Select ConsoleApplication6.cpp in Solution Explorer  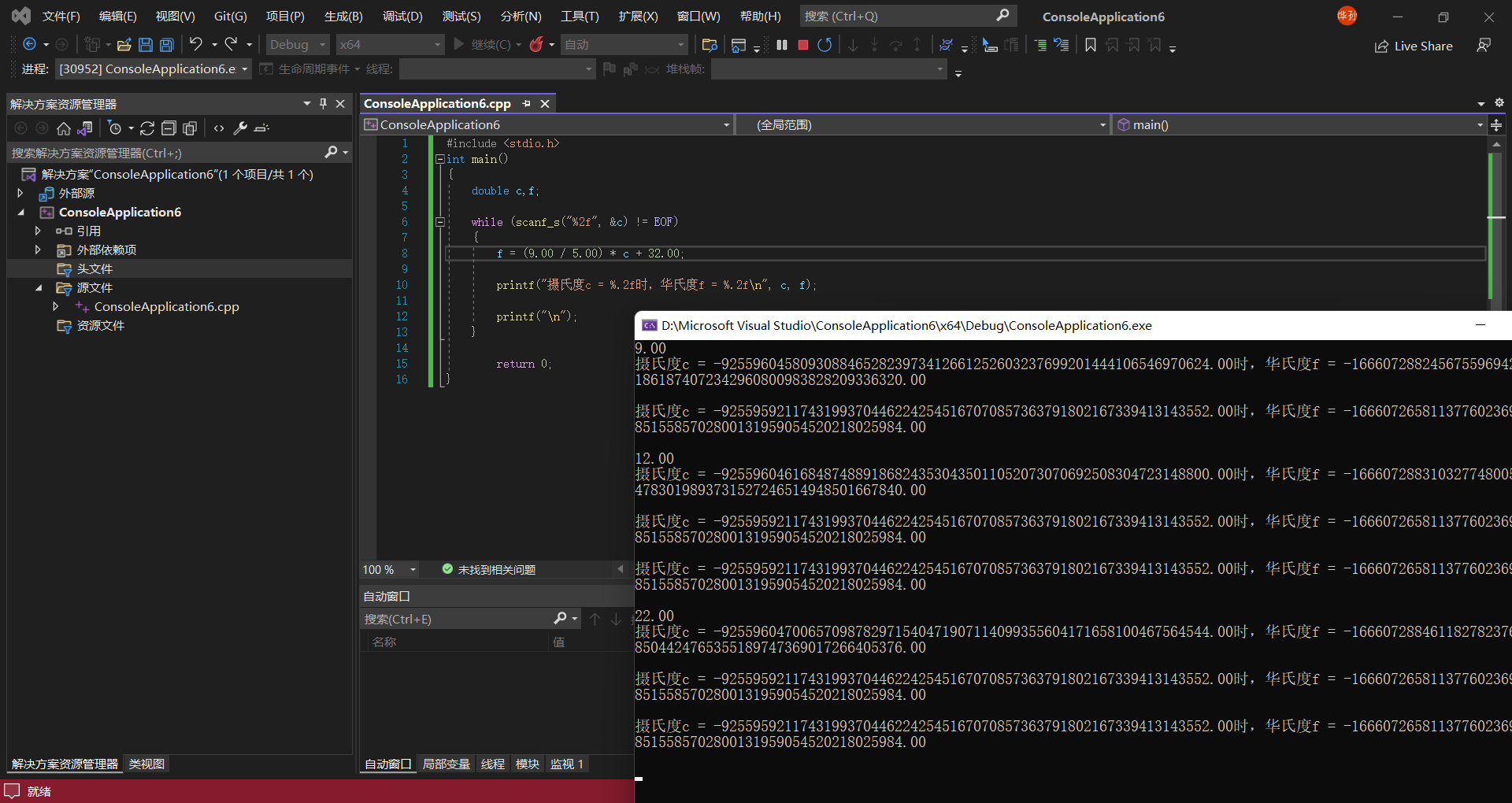pos(166,307)
